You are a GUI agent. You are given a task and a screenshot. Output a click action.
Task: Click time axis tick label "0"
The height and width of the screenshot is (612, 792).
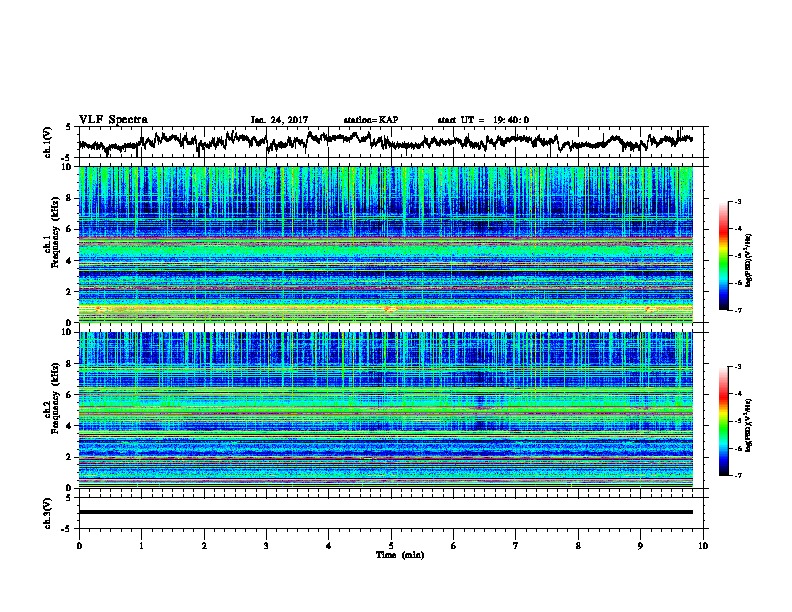coord(79,546)
